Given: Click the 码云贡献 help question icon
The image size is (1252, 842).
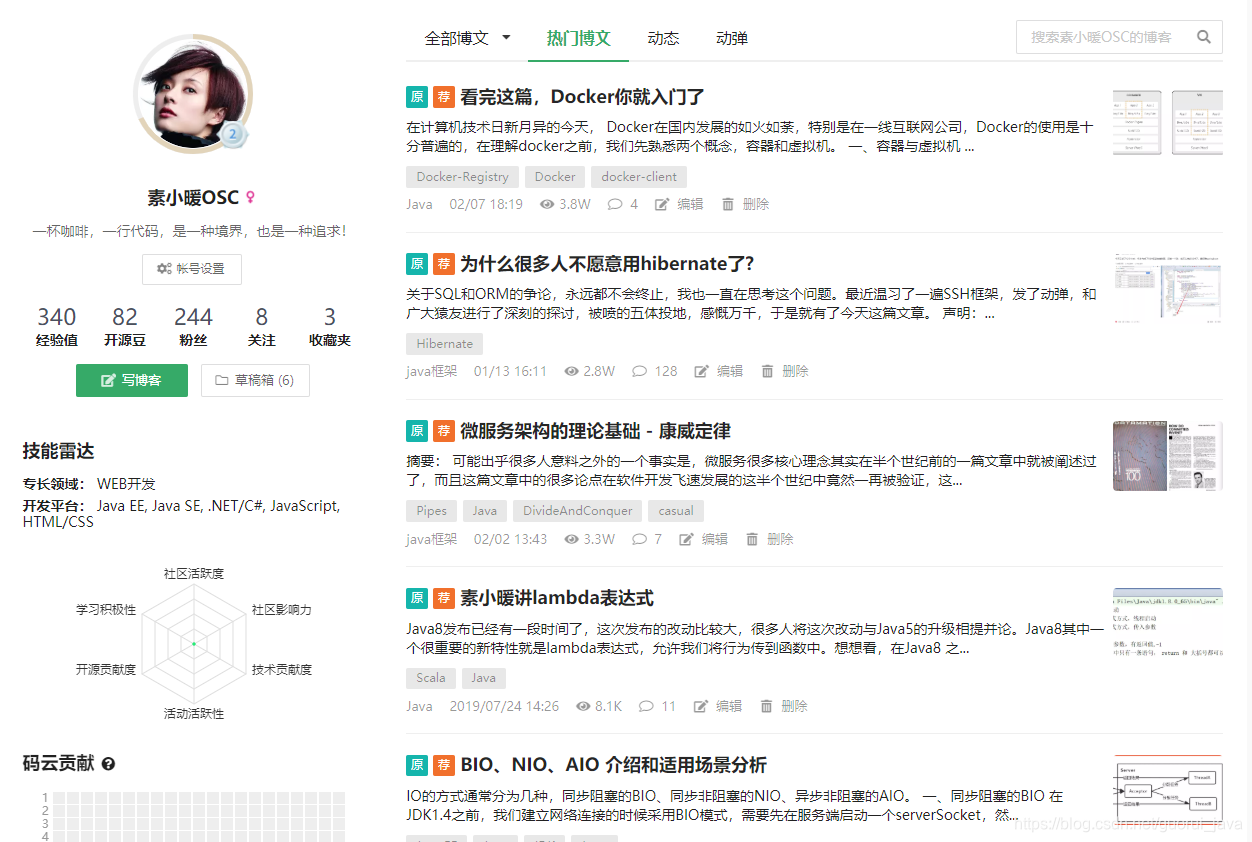Looking at the screenshot, I should 108,764.
